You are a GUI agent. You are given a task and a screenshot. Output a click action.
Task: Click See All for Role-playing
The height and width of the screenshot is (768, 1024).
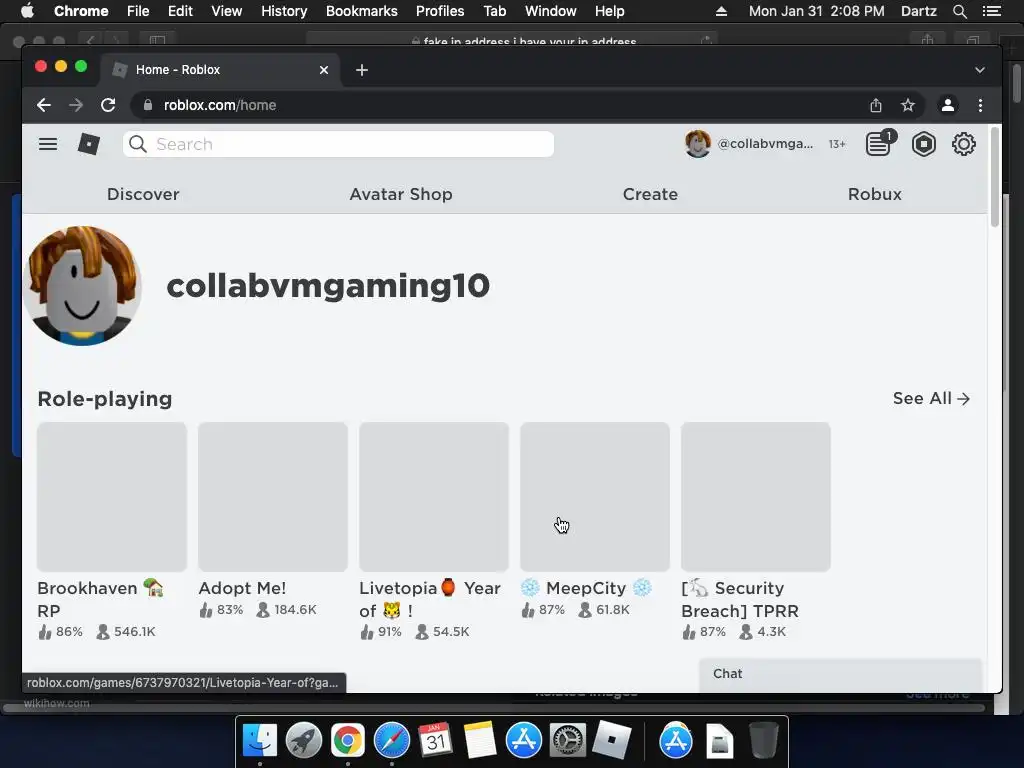pyautogui.click(x=931, y=398)
